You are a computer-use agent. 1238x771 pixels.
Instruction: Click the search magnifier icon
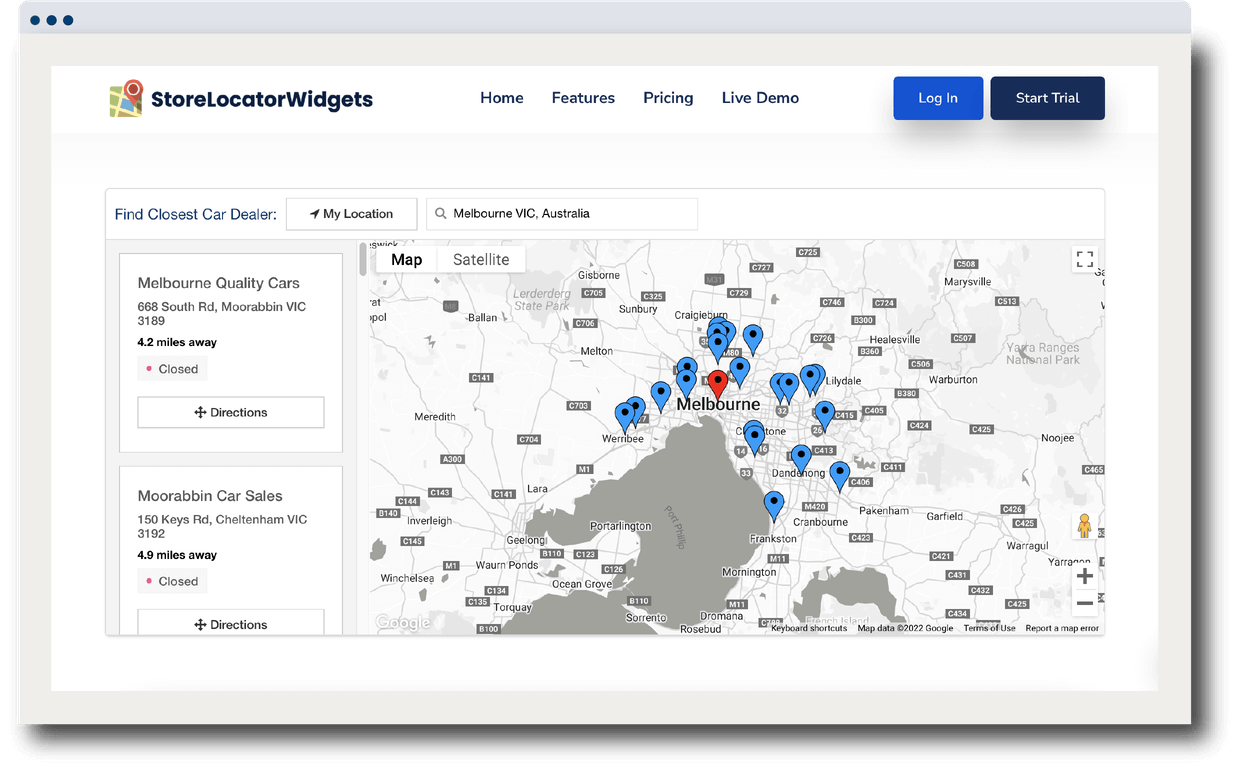[440, 214]
